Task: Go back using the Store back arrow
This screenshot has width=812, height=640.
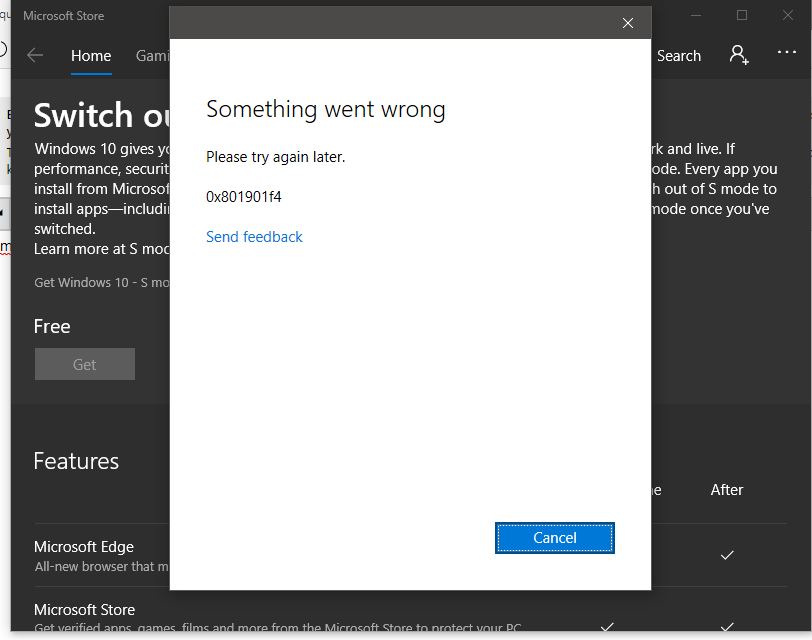Action: (35, 55)
